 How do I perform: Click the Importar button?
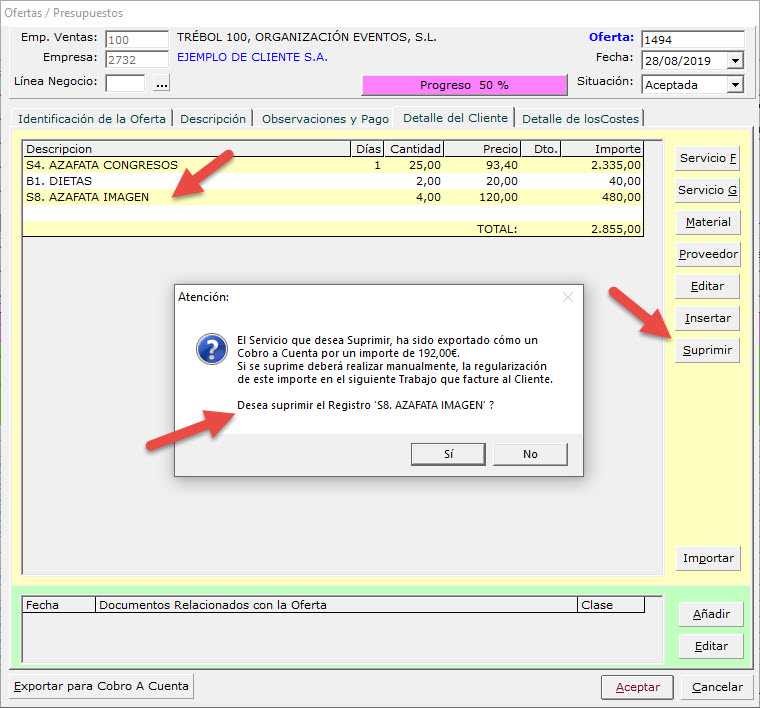708,558
